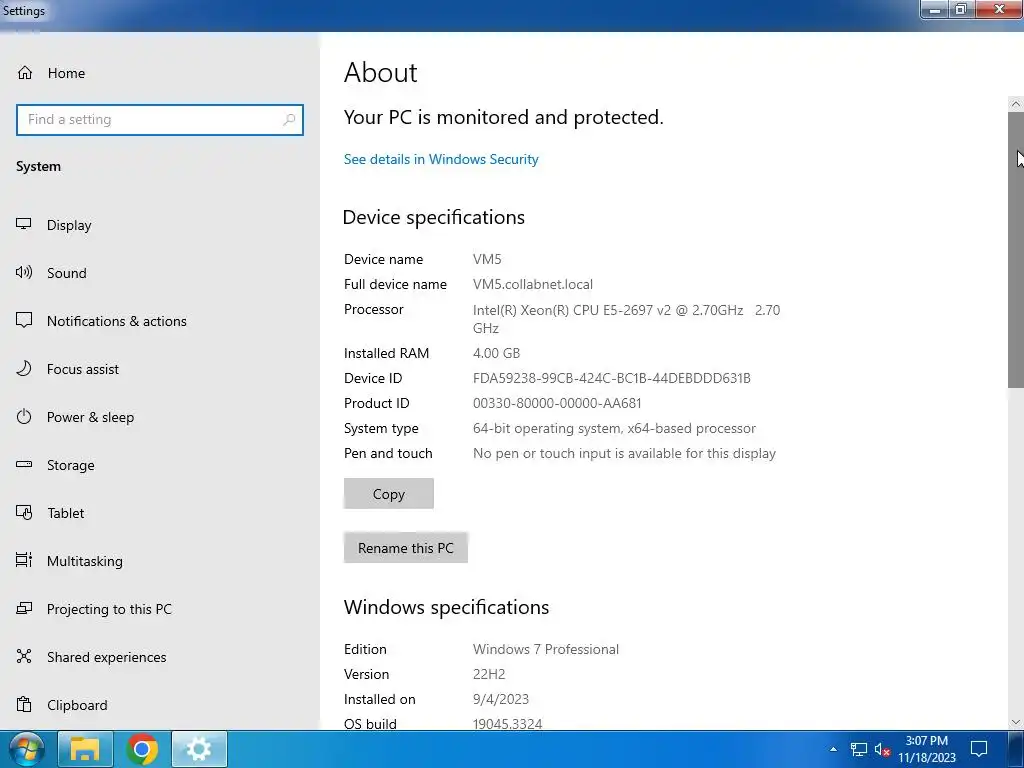Image resolution: width=1024 pixels, height=768 pixels.
Task: Click the vertical scrollbar thumb
Action: (1016, 249)
